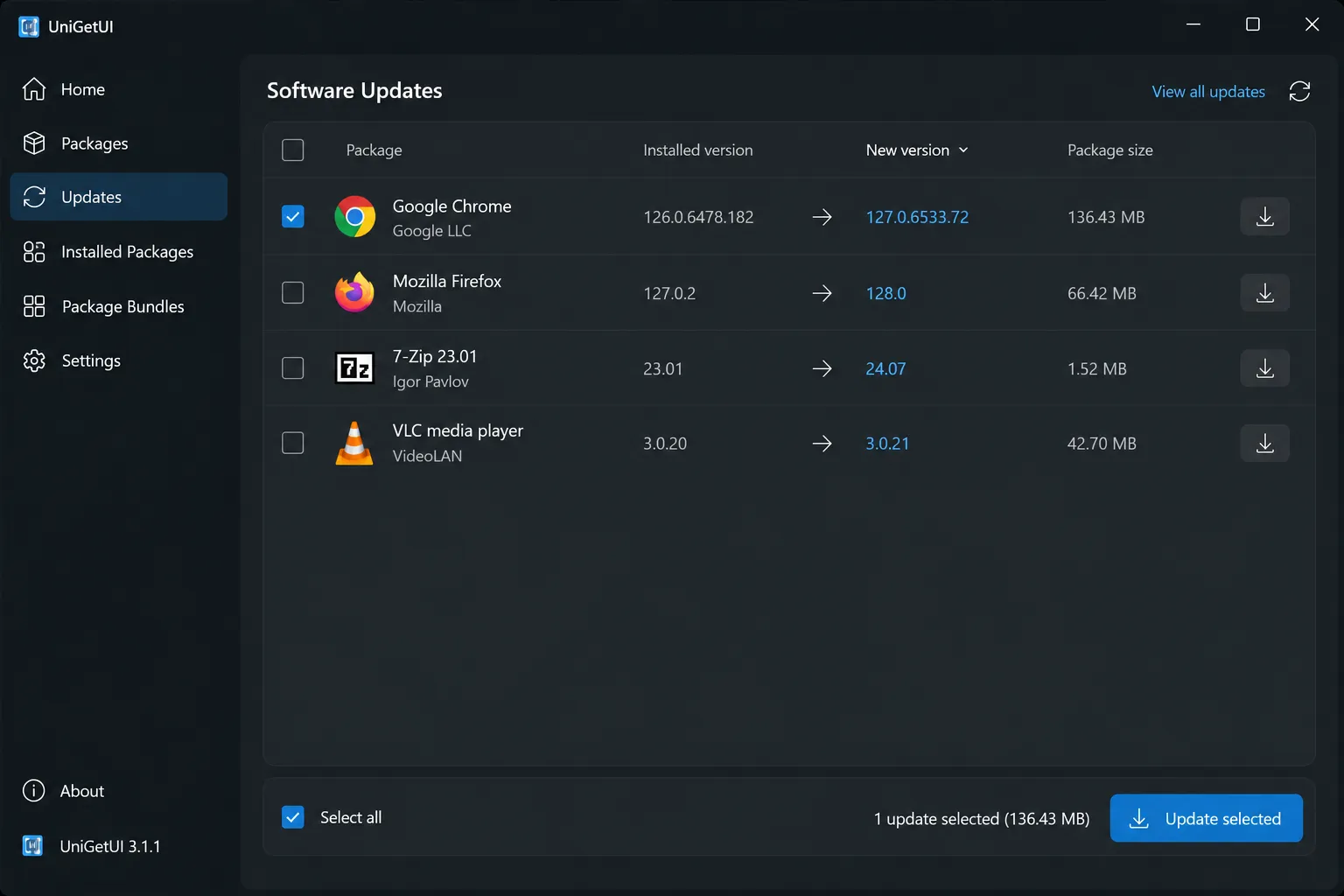1344x896 pixels.
Task: Click the About info icon
Action: (x=33, y=791)
